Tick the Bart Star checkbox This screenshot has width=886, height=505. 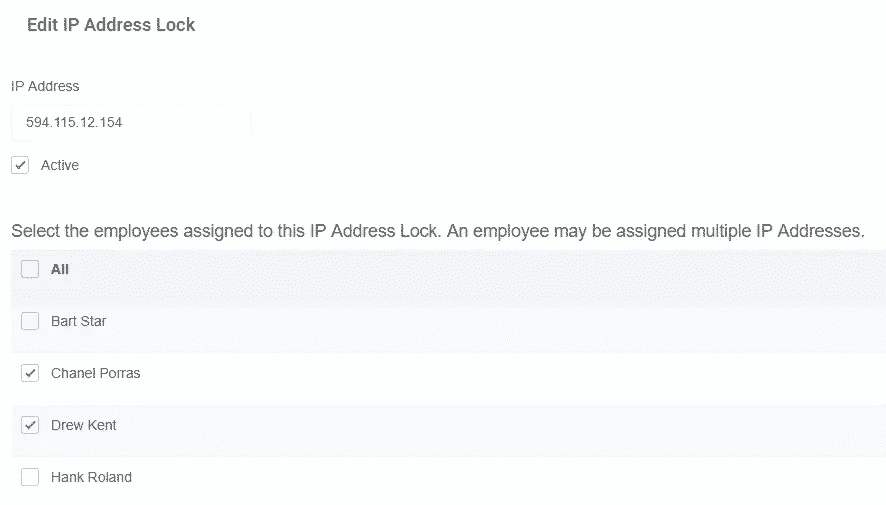tap(30, 321)
